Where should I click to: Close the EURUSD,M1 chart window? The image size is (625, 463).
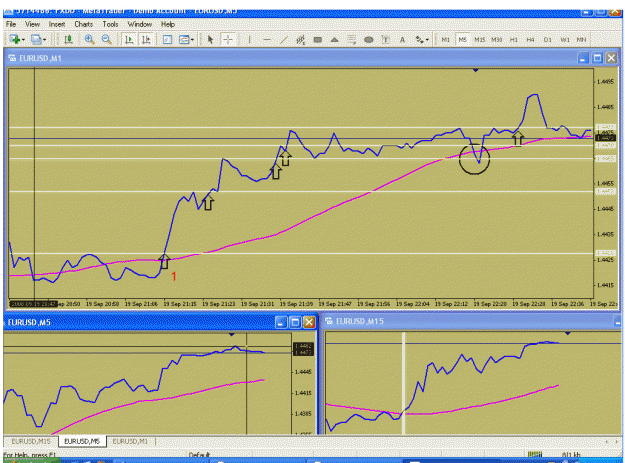[611, 58]
